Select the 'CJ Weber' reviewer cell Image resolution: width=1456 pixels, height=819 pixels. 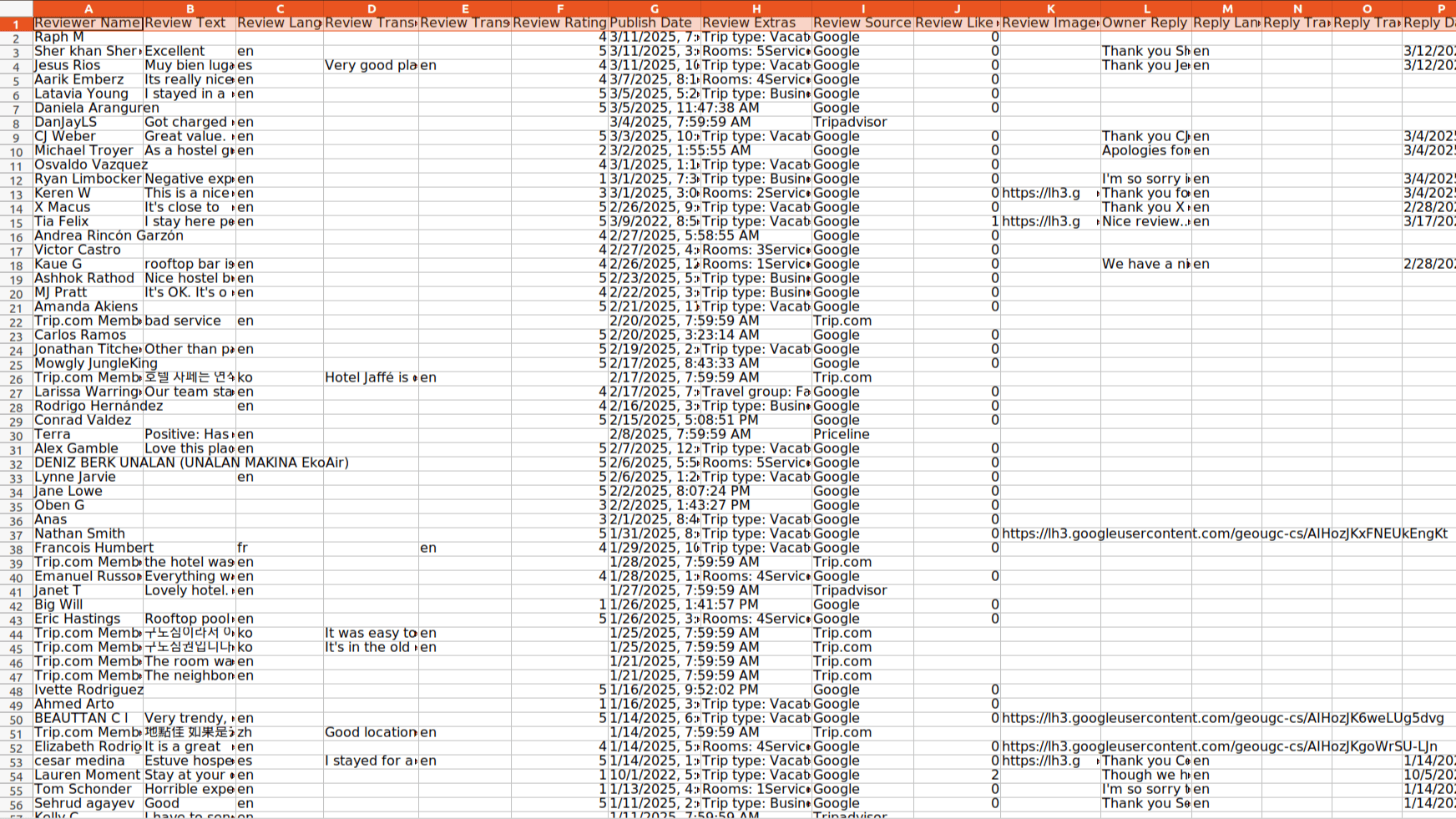88,136
